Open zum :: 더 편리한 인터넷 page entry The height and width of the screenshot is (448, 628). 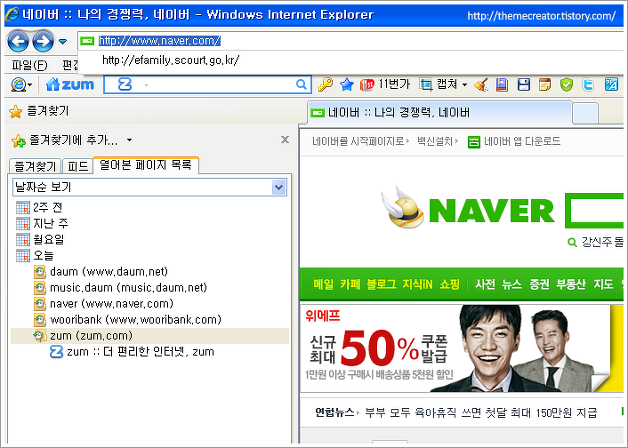[x=132, y=352]
